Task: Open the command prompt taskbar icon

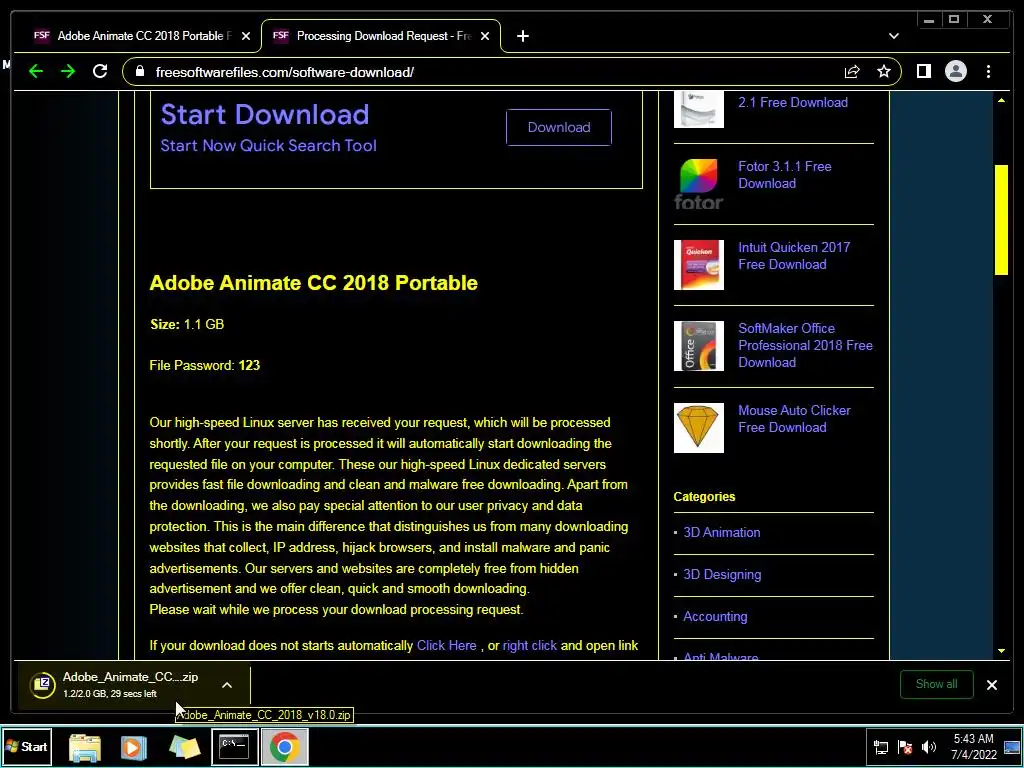Action: [234, 747]
